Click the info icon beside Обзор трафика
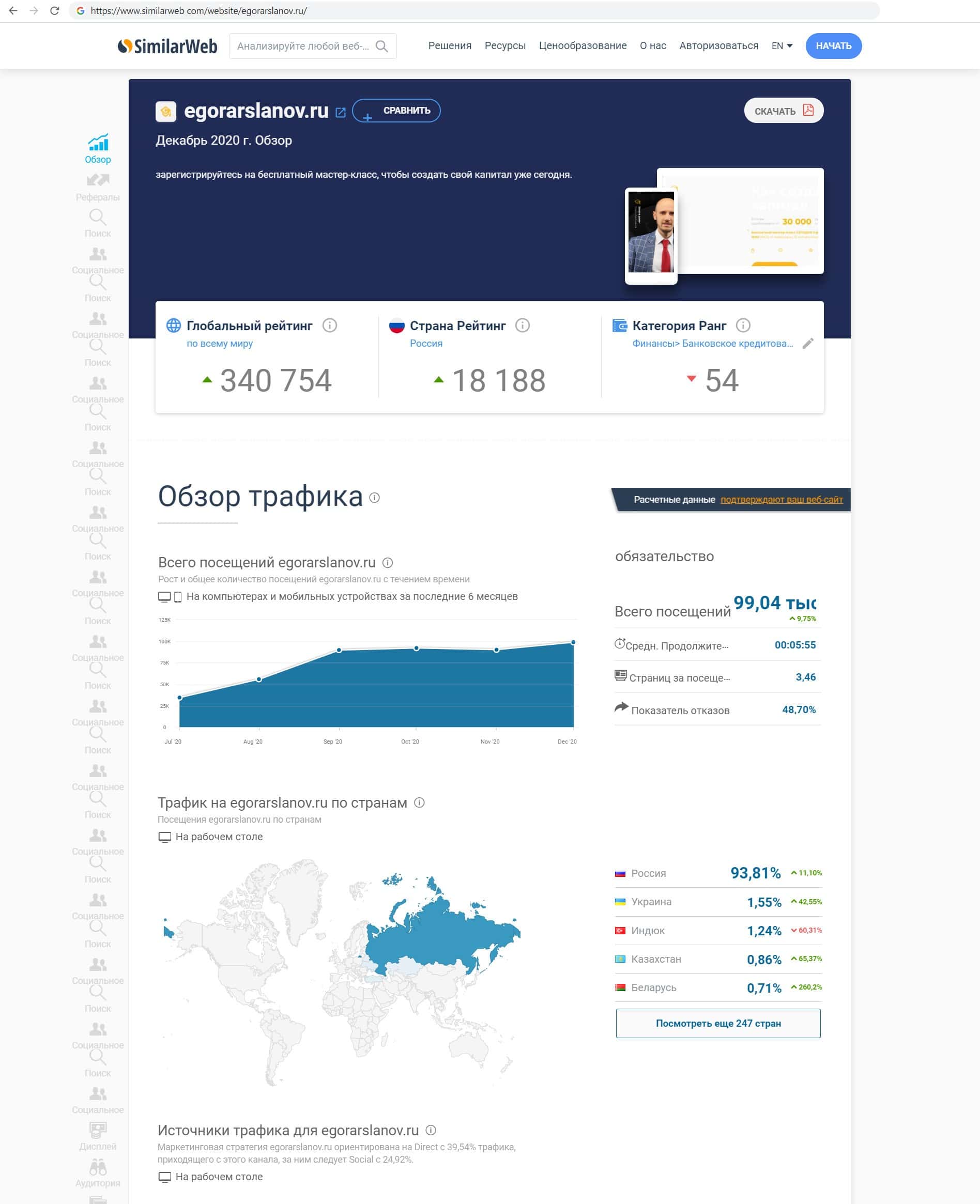 click(x=374, y=497)
